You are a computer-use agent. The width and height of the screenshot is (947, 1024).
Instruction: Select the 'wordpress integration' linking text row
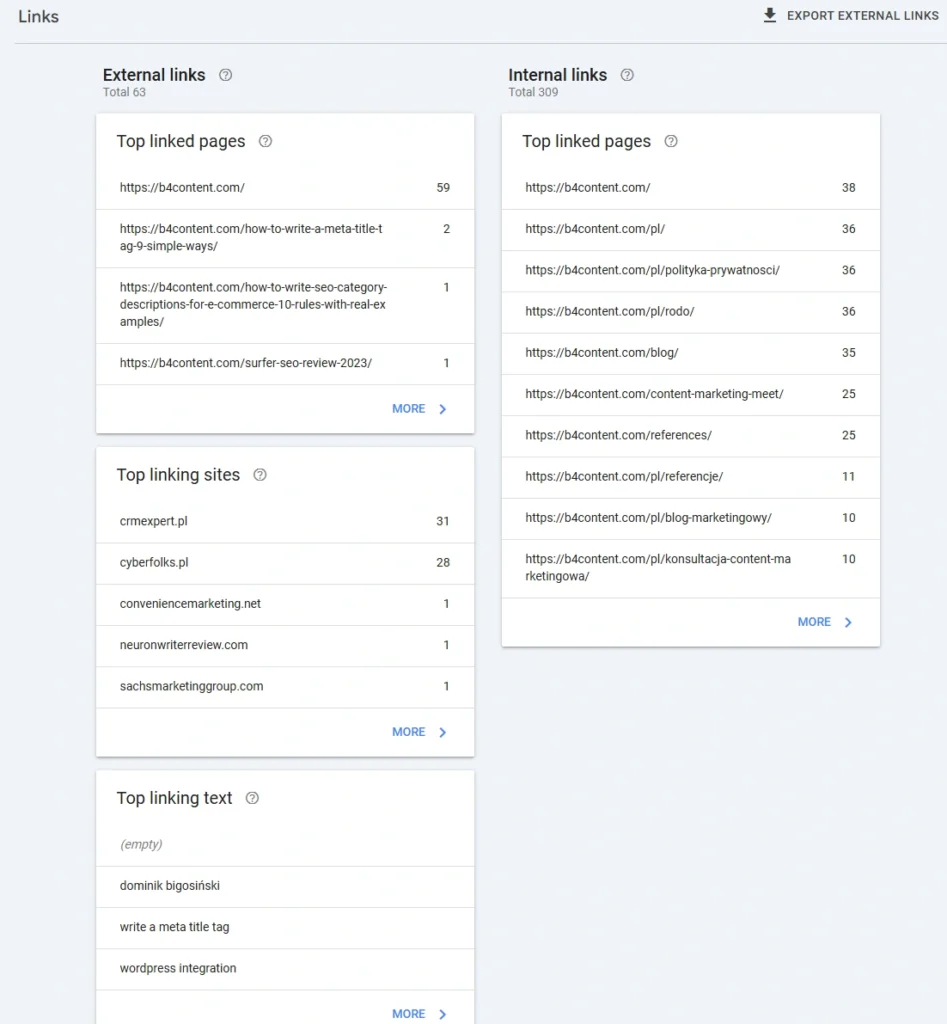tap(285, 969)
